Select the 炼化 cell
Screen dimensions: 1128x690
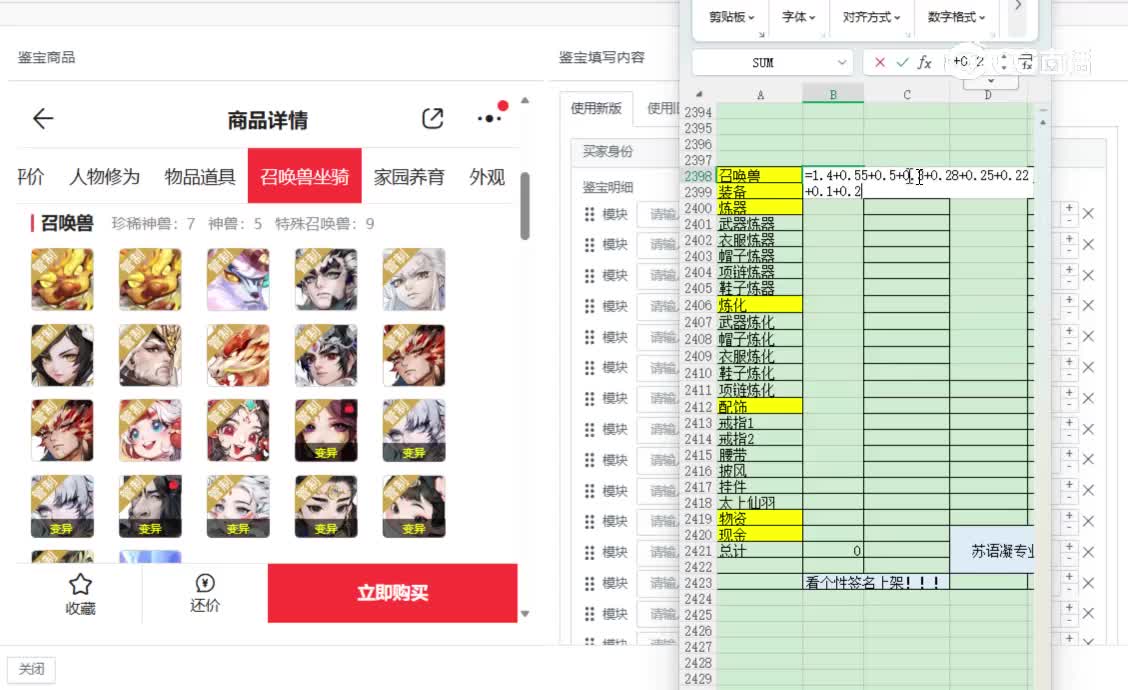tap(759, 305)
